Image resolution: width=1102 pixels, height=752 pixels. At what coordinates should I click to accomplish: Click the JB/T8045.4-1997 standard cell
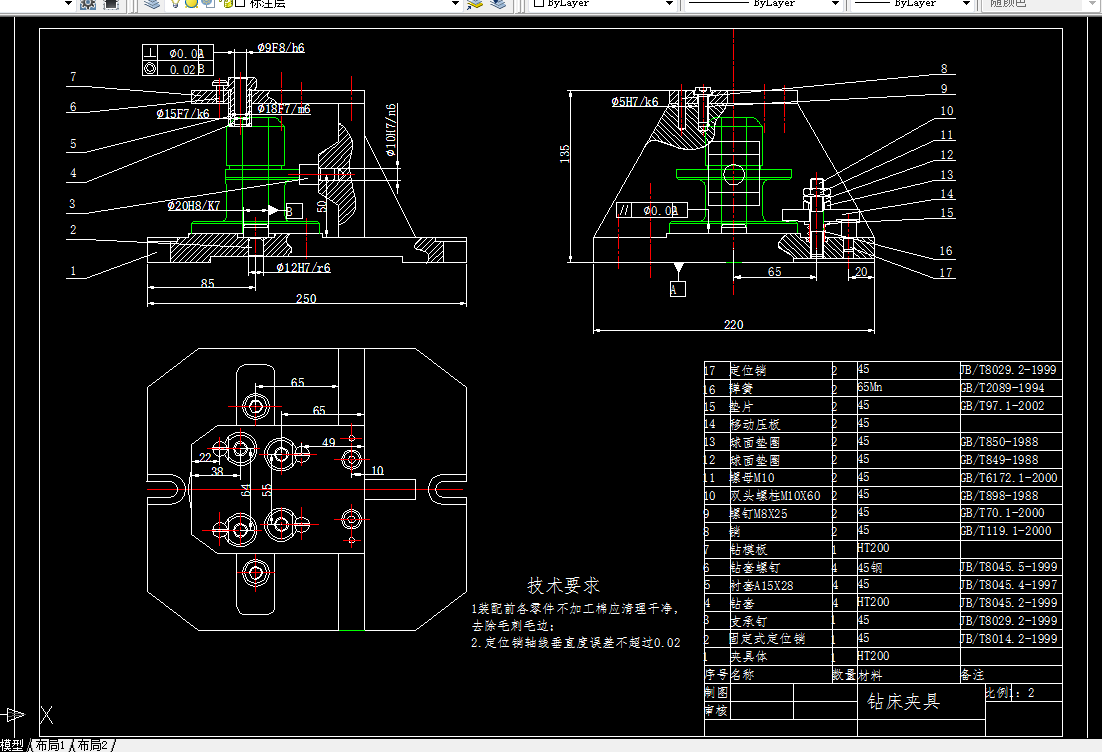pyautogui.click(x=1009, y=585)
